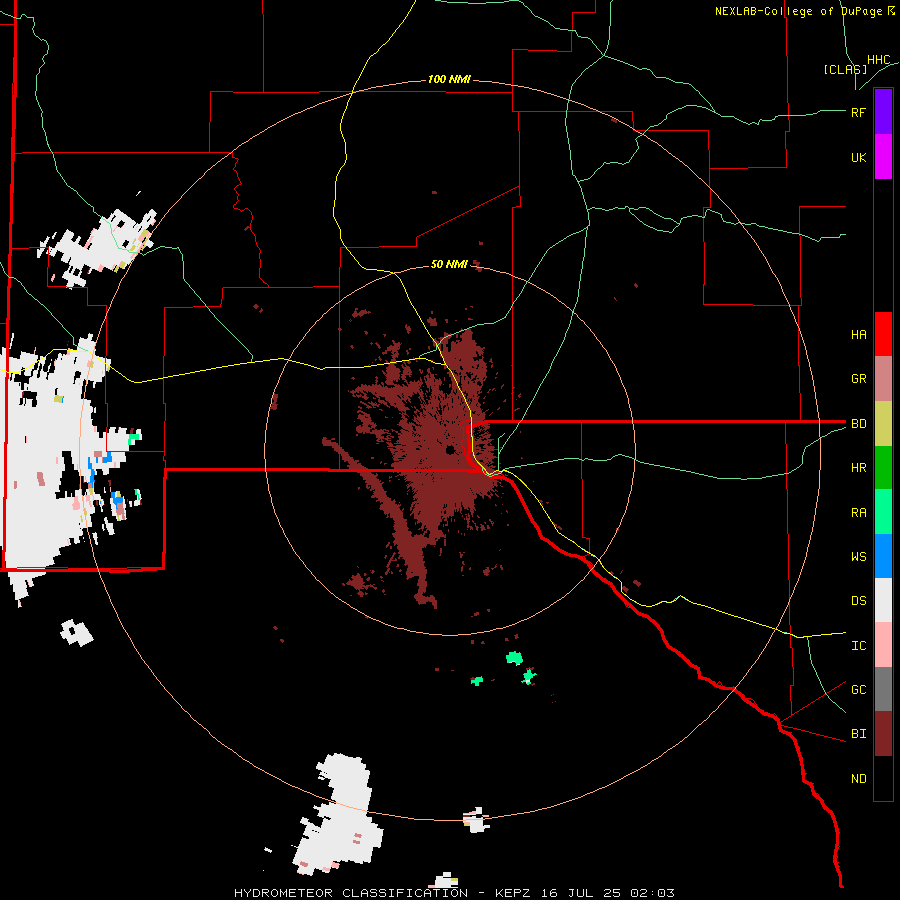Click the RA light green legend swatch
This screenshot has height=900, width=900.
tap(883, 512)
